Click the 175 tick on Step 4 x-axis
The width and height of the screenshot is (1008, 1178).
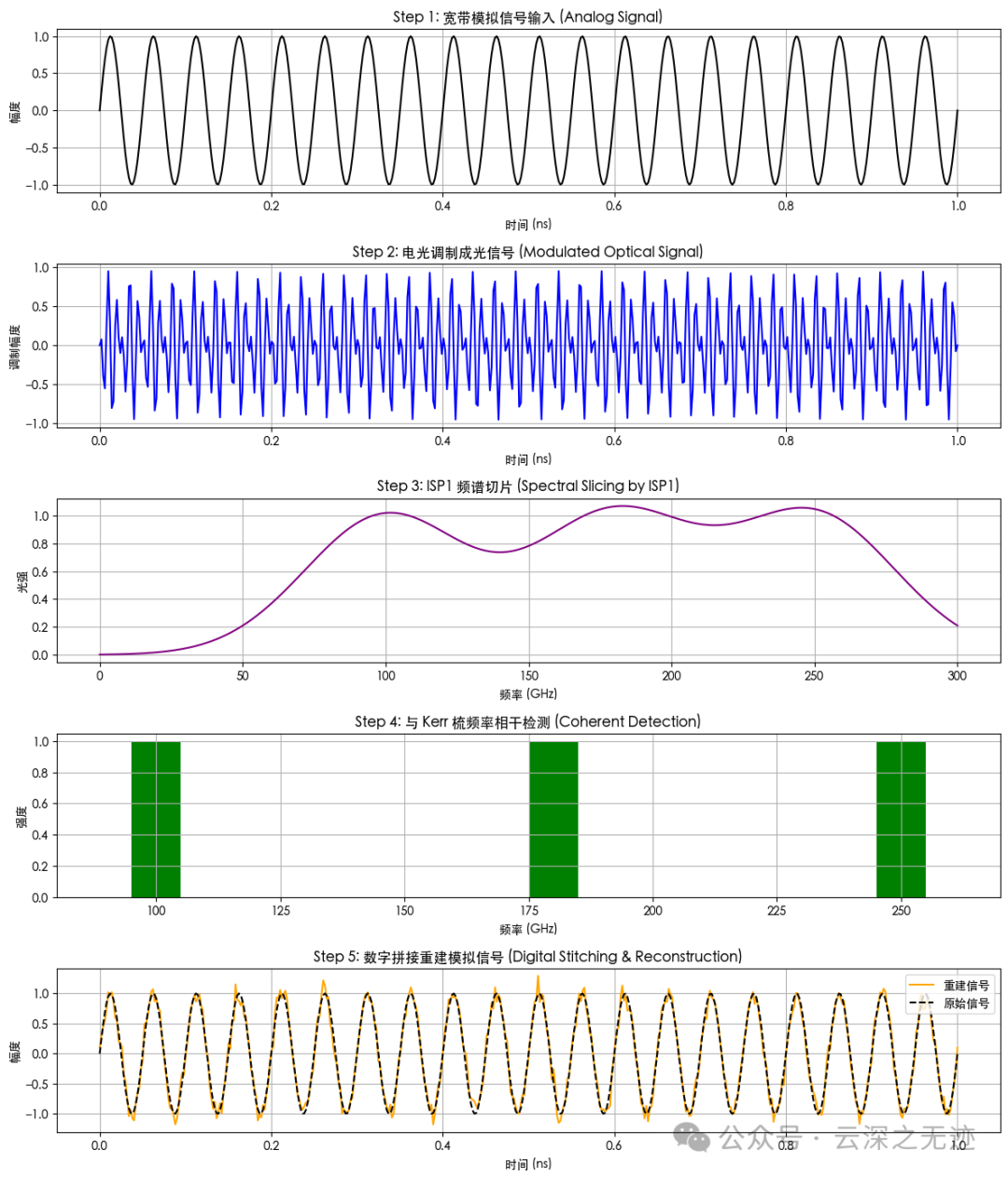529,911
